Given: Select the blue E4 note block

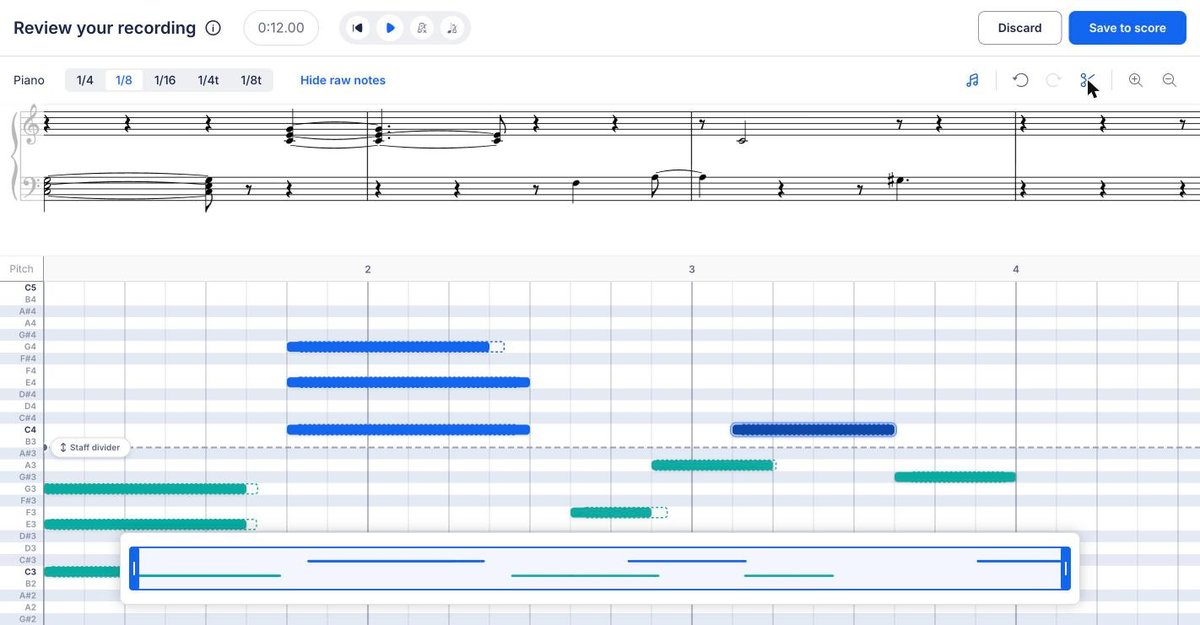Looking at the screenshot, I should point(408,382).
